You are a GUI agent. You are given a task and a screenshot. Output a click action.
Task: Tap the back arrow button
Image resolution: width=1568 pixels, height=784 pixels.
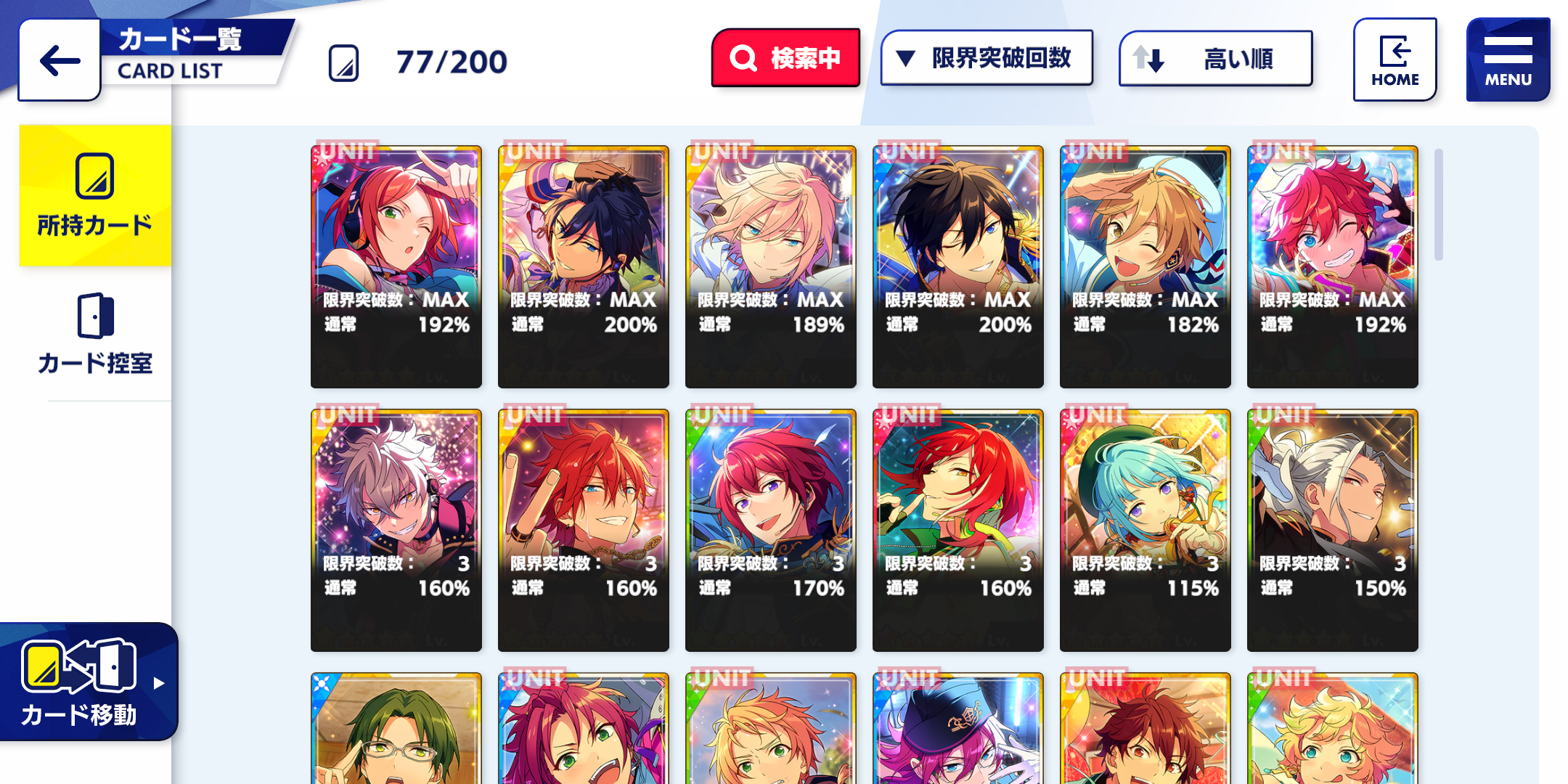click(x=60, y=60)
